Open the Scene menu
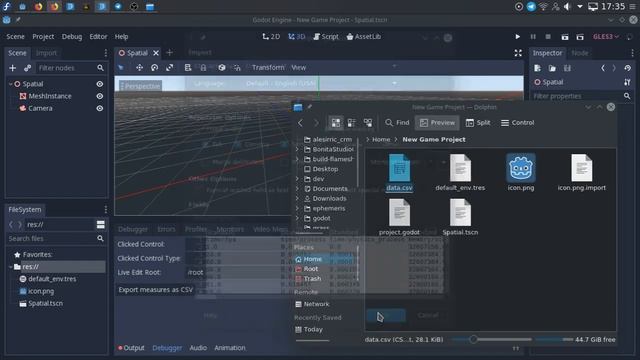The width and height of the screenshot is (640, 360). coord(16,37)
